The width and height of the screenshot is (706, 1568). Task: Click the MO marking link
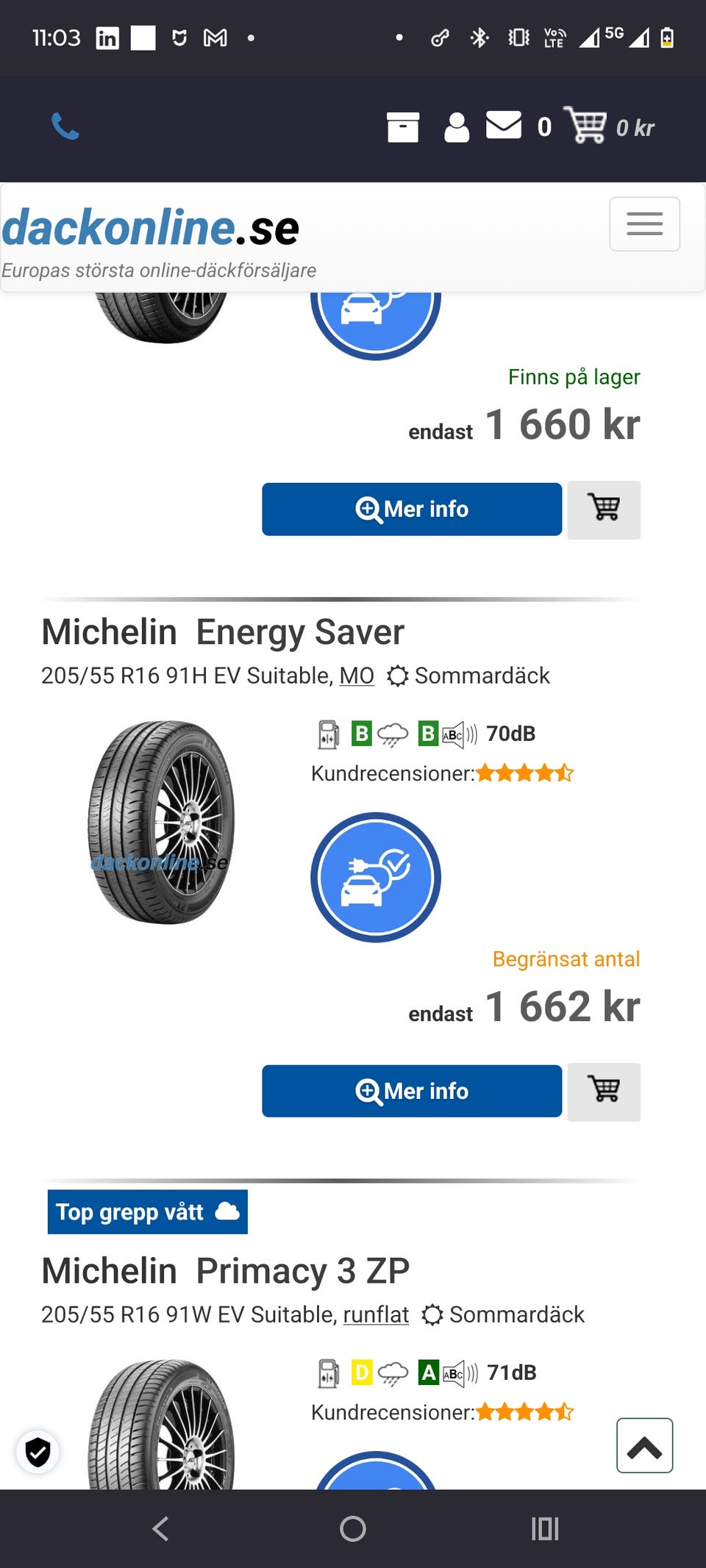click(x=357, y=676)
